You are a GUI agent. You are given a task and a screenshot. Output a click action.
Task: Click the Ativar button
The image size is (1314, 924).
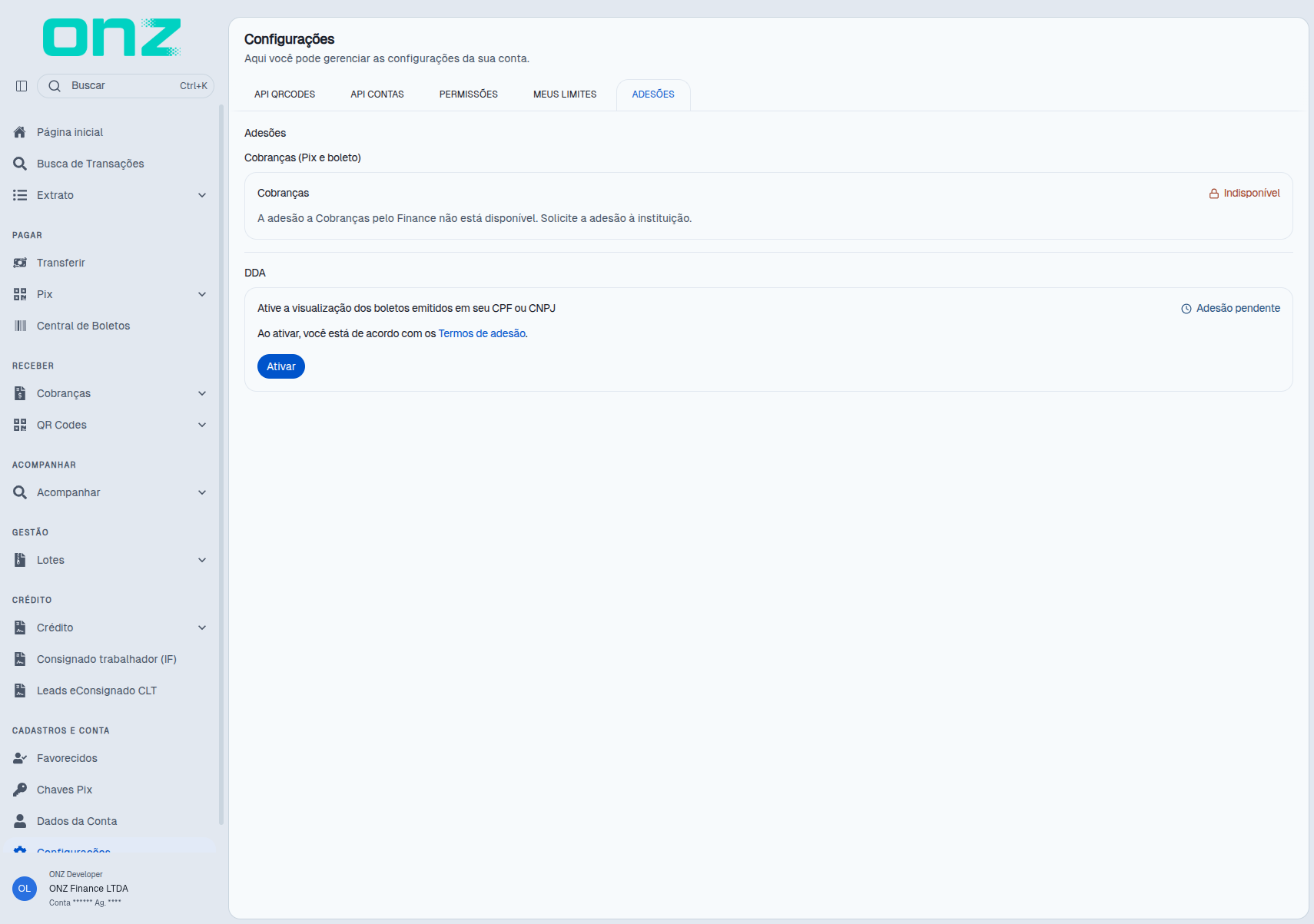click(281, 366)
